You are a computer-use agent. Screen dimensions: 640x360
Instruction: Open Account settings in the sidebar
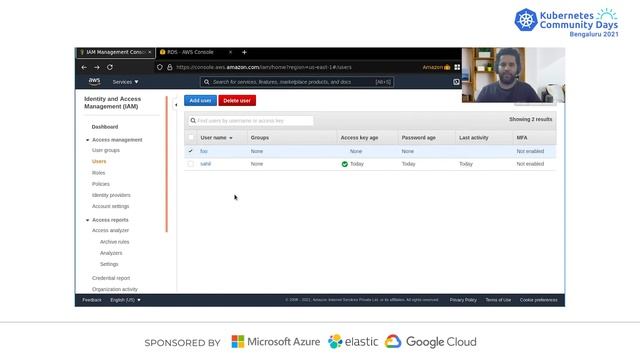tap(110, 206)
